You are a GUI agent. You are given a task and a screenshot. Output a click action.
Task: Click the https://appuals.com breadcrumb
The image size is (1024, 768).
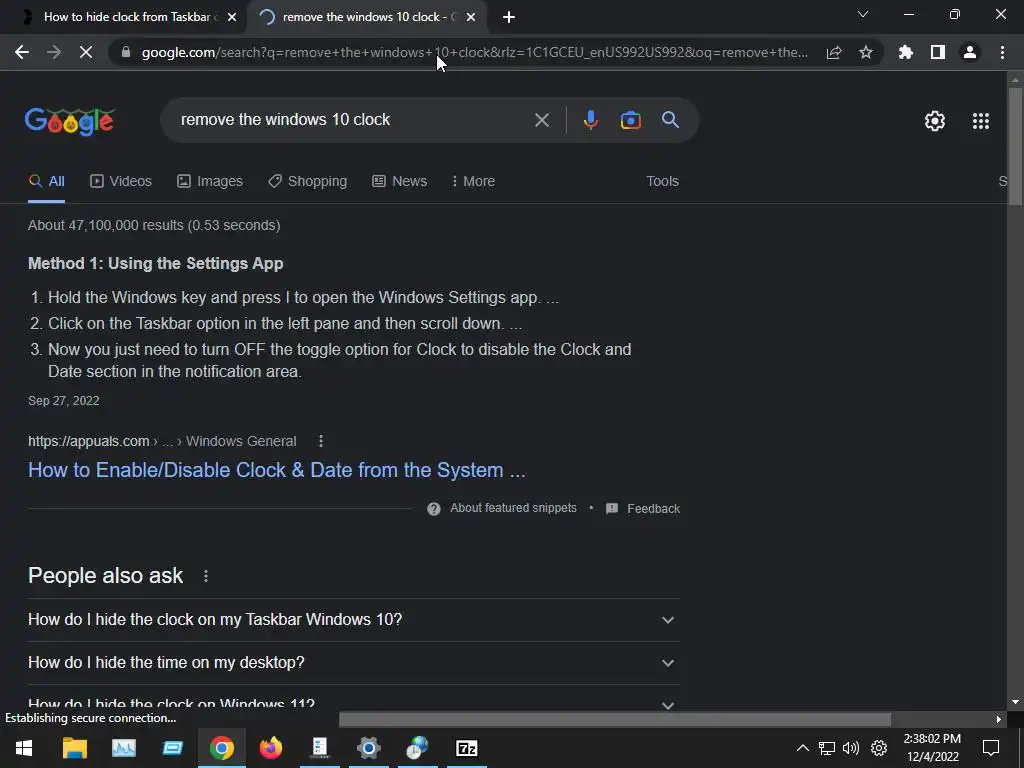[x=89, y=441]
